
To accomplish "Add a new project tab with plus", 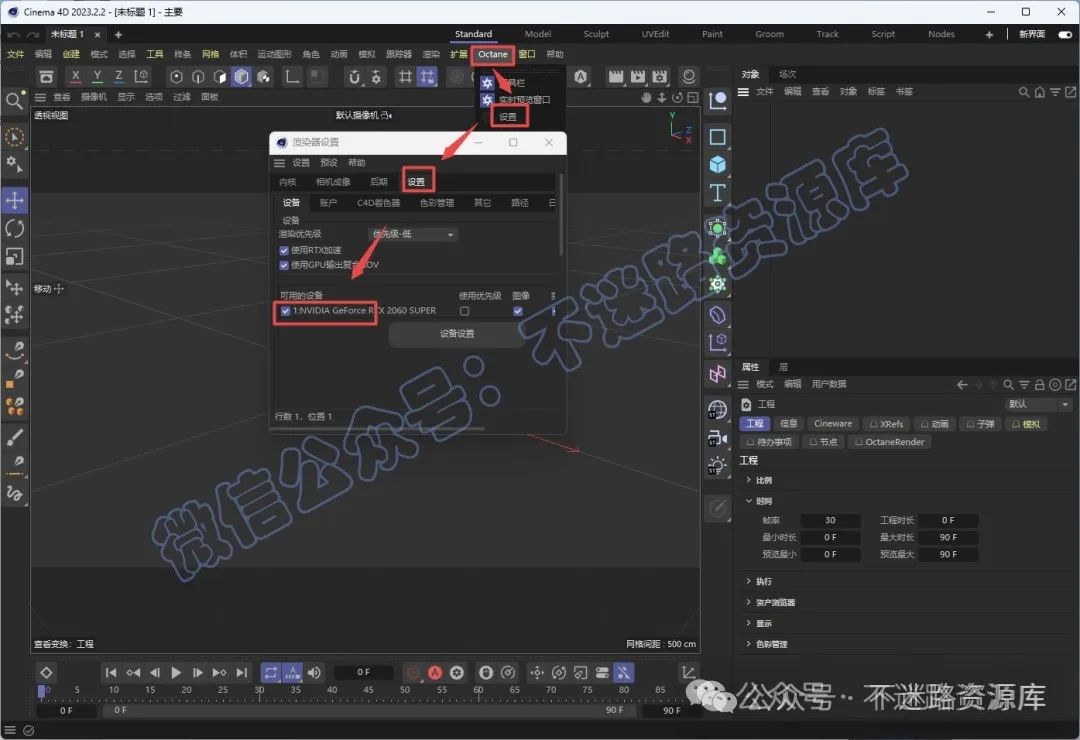I will click(x=118, y=34).
